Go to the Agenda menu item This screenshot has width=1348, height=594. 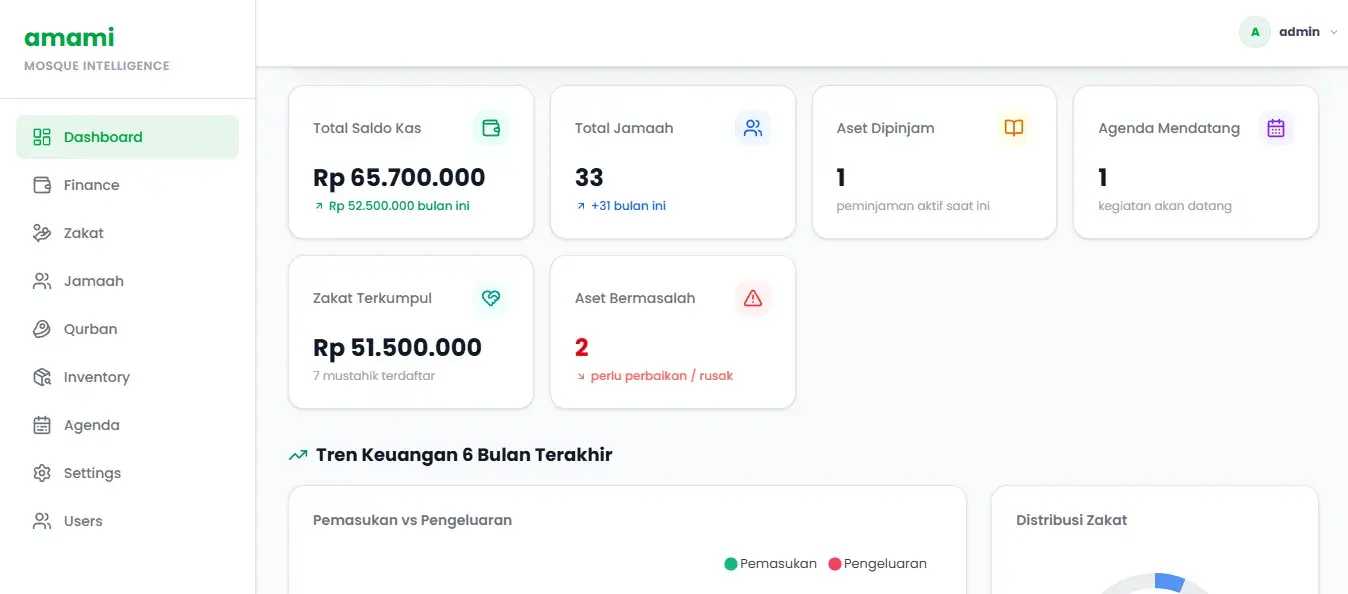[x=127, y=425]
